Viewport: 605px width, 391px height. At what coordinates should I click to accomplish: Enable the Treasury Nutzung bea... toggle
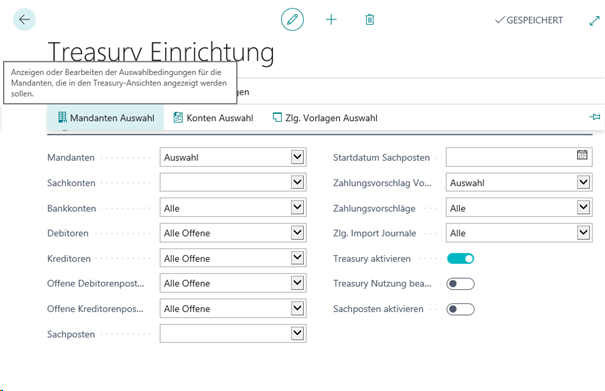coord(460,284)
